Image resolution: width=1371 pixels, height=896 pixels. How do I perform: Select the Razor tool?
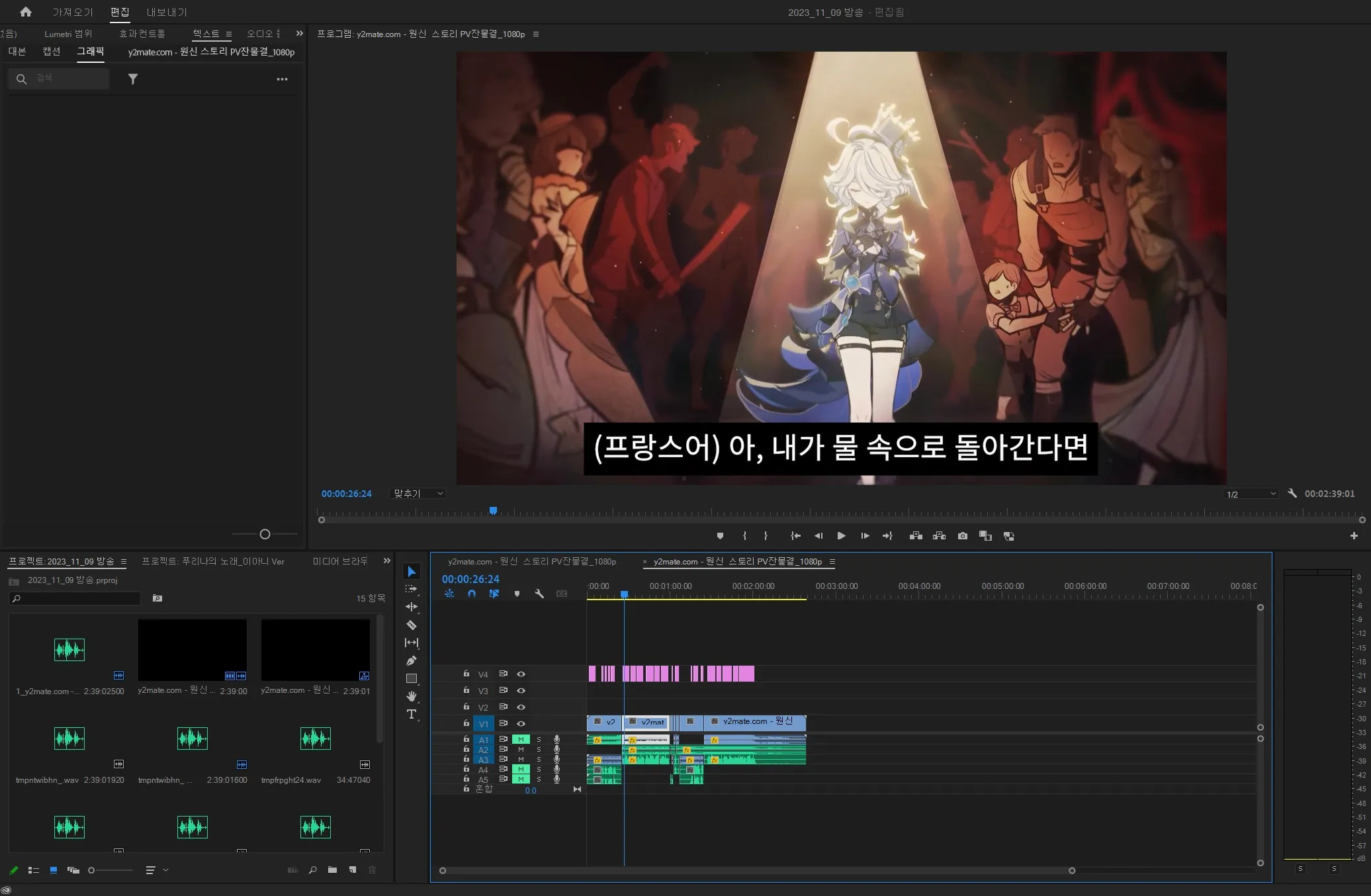pos(412,624)
